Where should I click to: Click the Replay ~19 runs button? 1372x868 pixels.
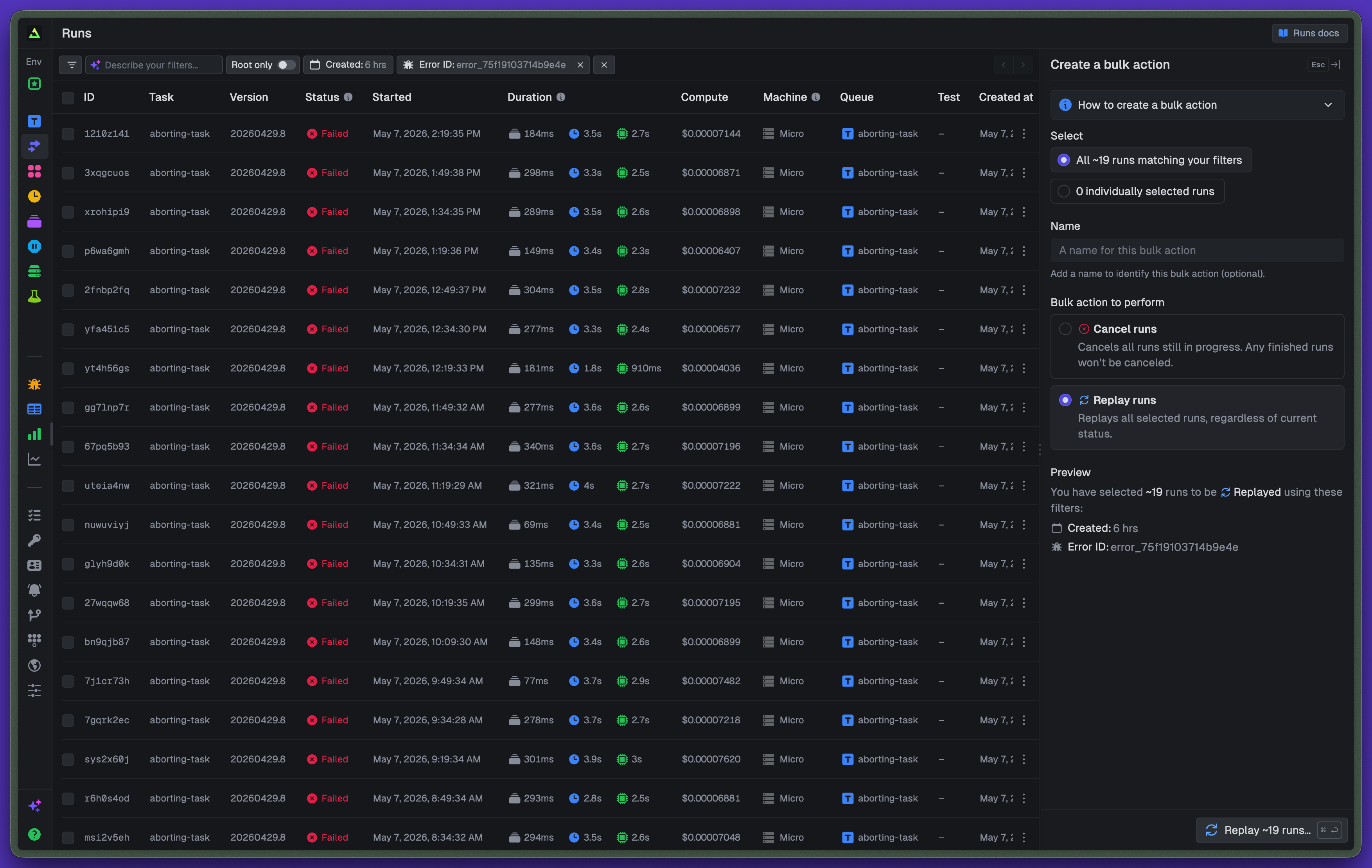[x=1271, y=830]
